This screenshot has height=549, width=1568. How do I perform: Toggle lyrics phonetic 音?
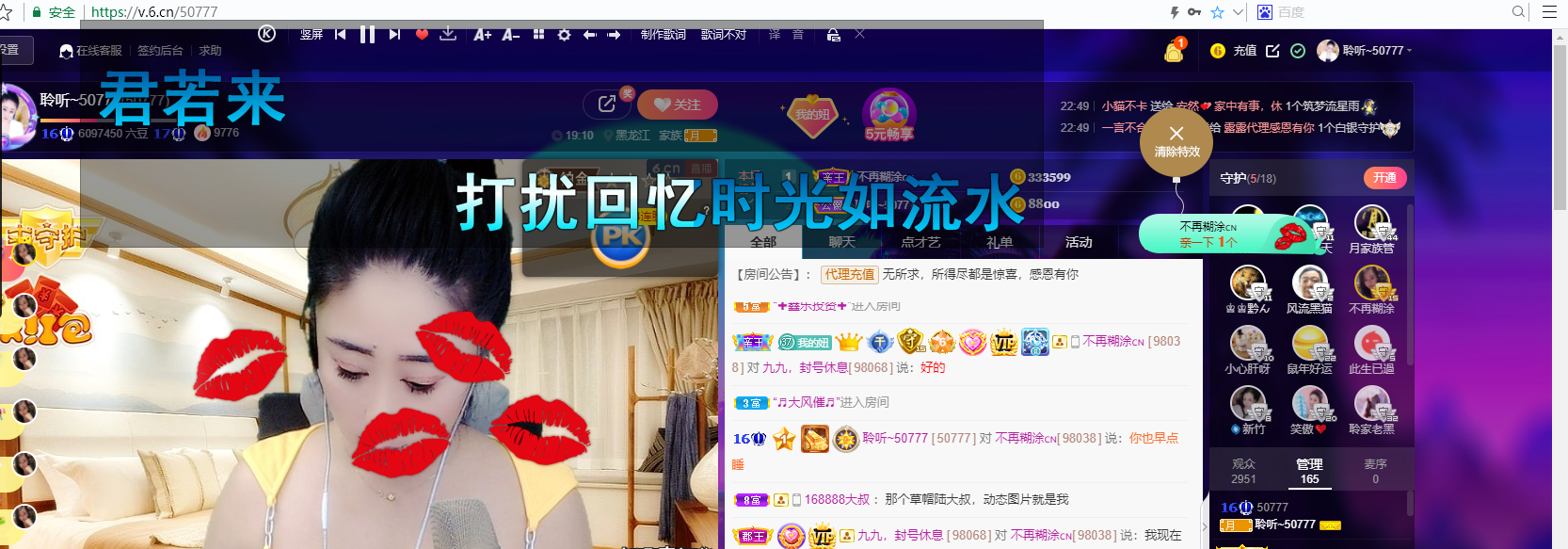[797, 35]
